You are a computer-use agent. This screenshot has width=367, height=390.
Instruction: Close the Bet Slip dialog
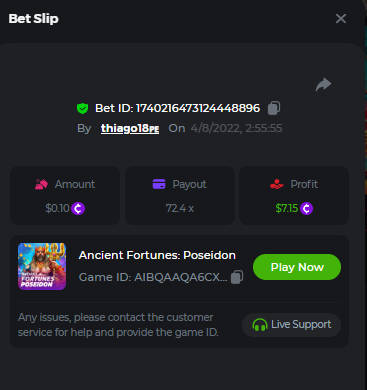point(341,19)
